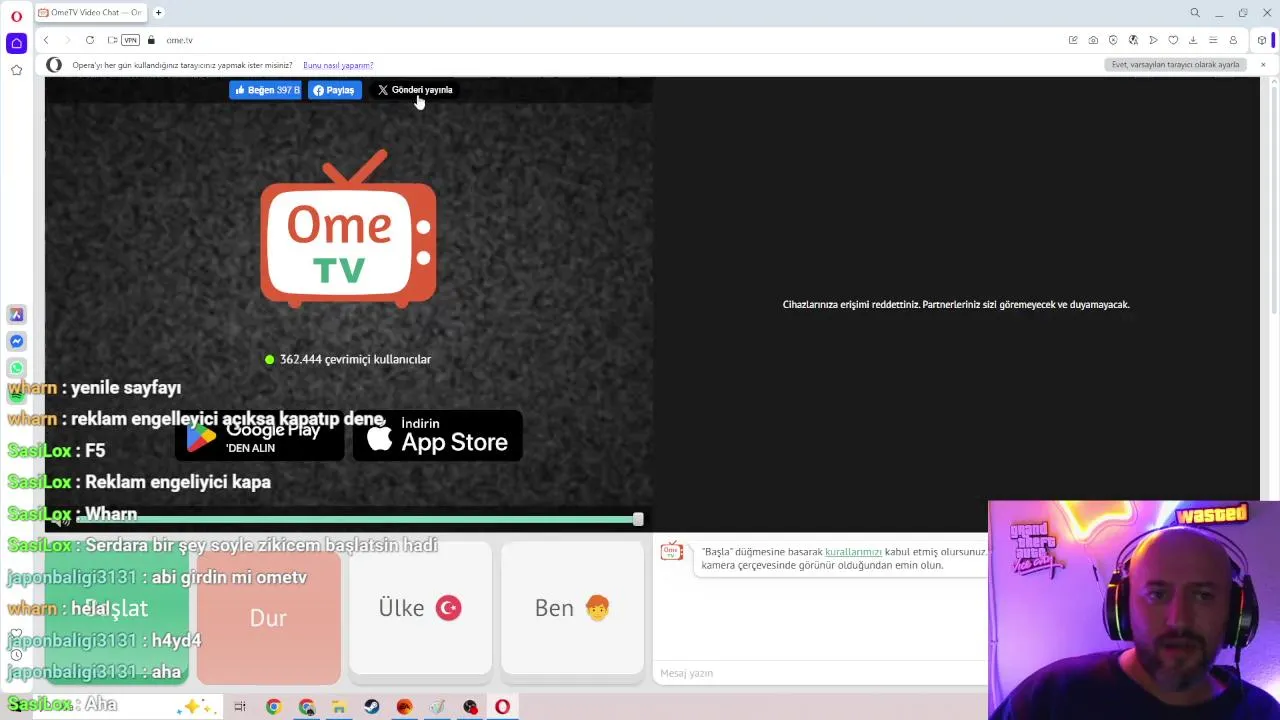Click the send arrow toolbar icon
Screen dimensions: 1280x720
1153,40
